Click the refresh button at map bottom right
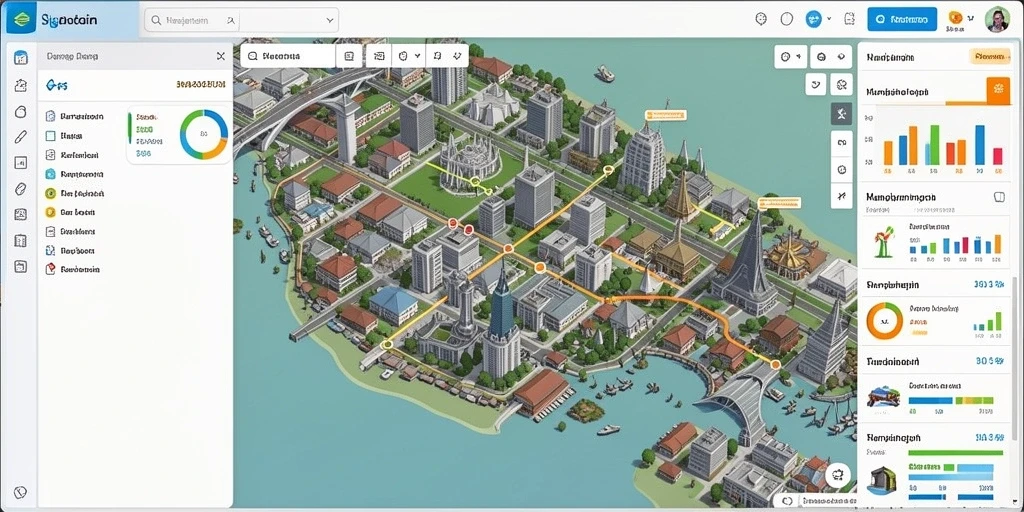Viewport: 1024px width, 512px height. [839, 475]
